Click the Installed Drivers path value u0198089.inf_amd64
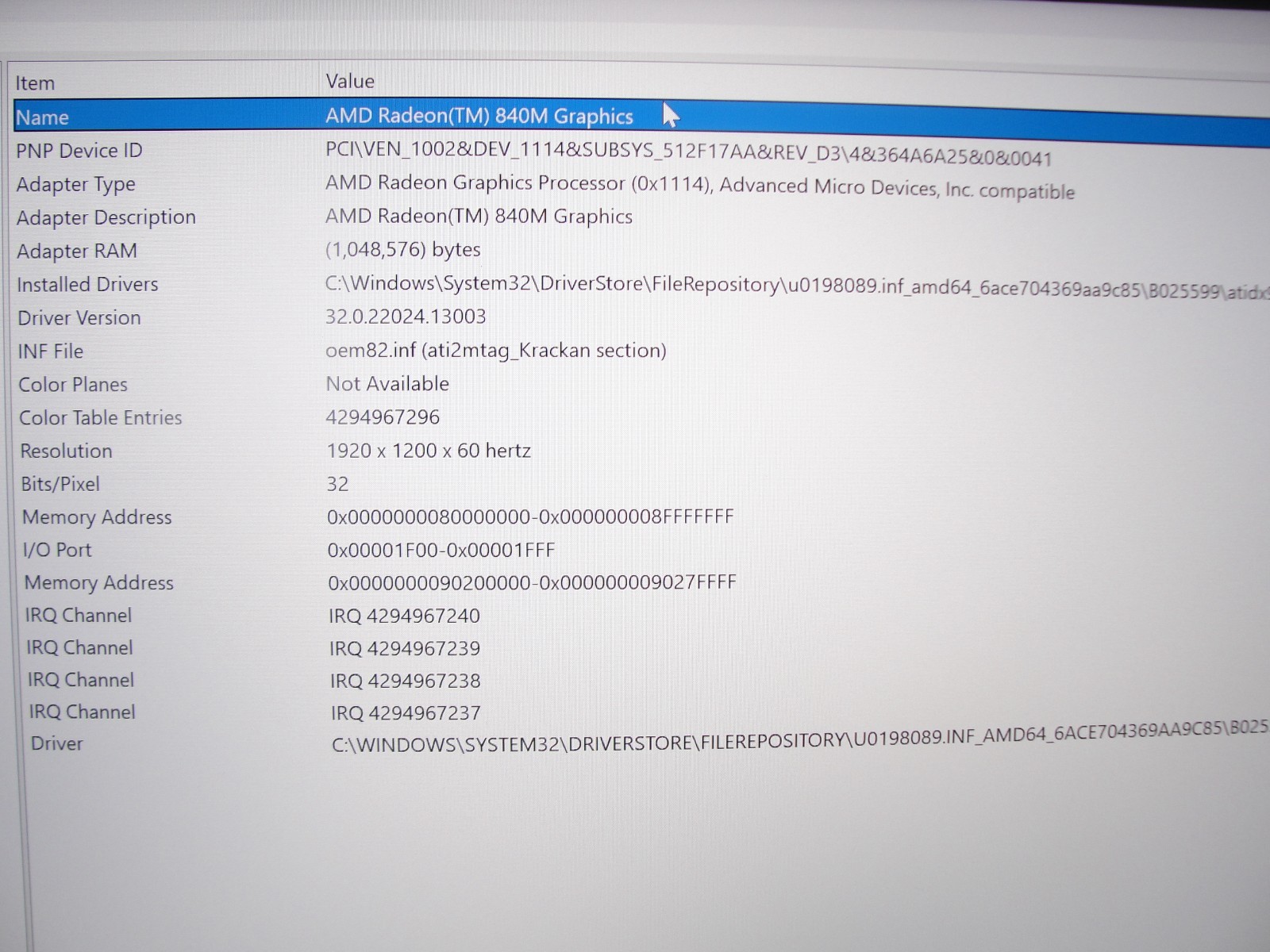The height and width of the screenshot is (952, 1270). coord(797,287)
